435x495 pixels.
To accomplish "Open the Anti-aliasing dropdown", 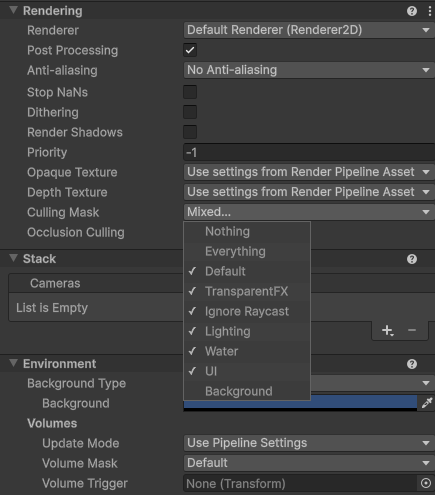I will 309,70.
